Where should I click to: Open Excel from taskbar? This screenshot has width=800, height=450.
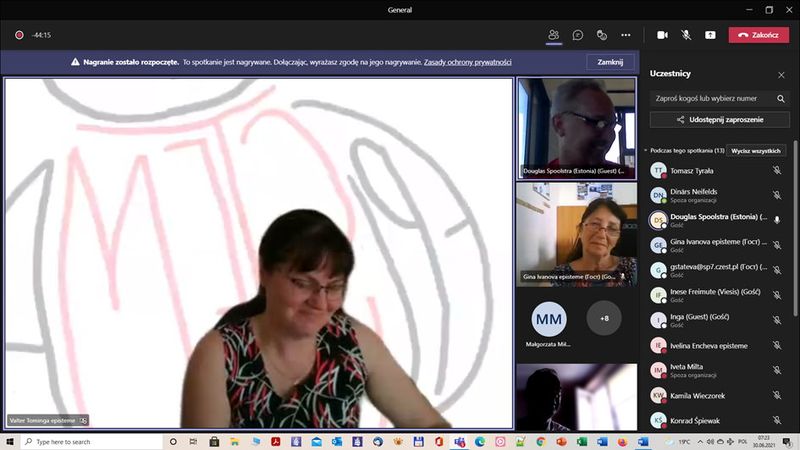(x=582, y=441)
